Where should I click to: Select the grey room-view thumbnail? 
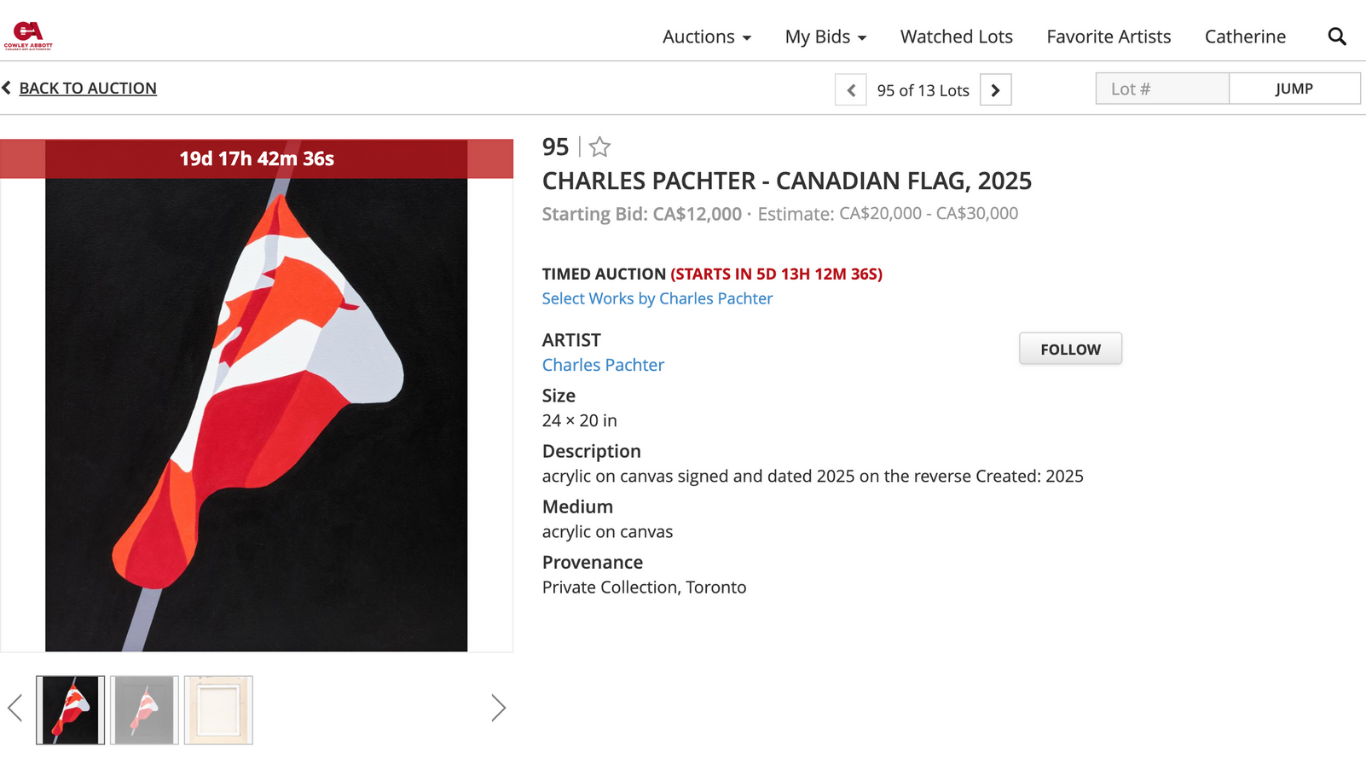(144, 710)
